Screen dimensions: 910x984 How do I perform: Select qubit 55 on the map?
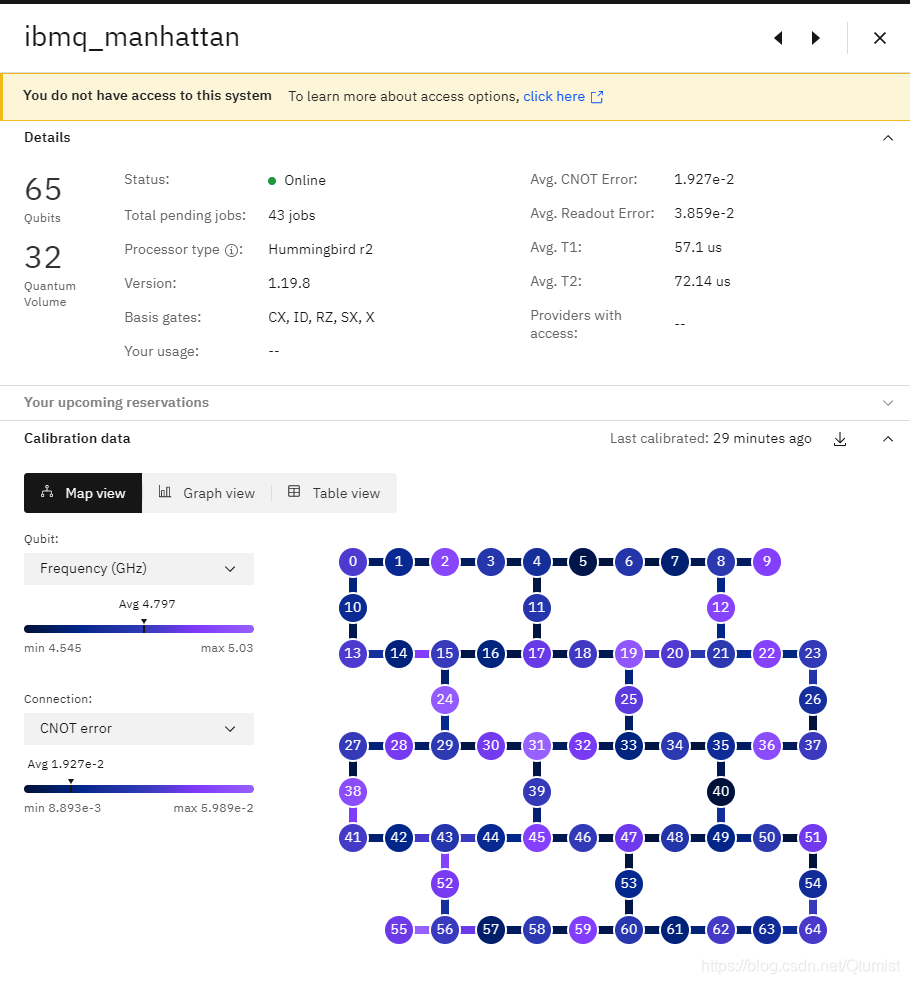[399, 929]
